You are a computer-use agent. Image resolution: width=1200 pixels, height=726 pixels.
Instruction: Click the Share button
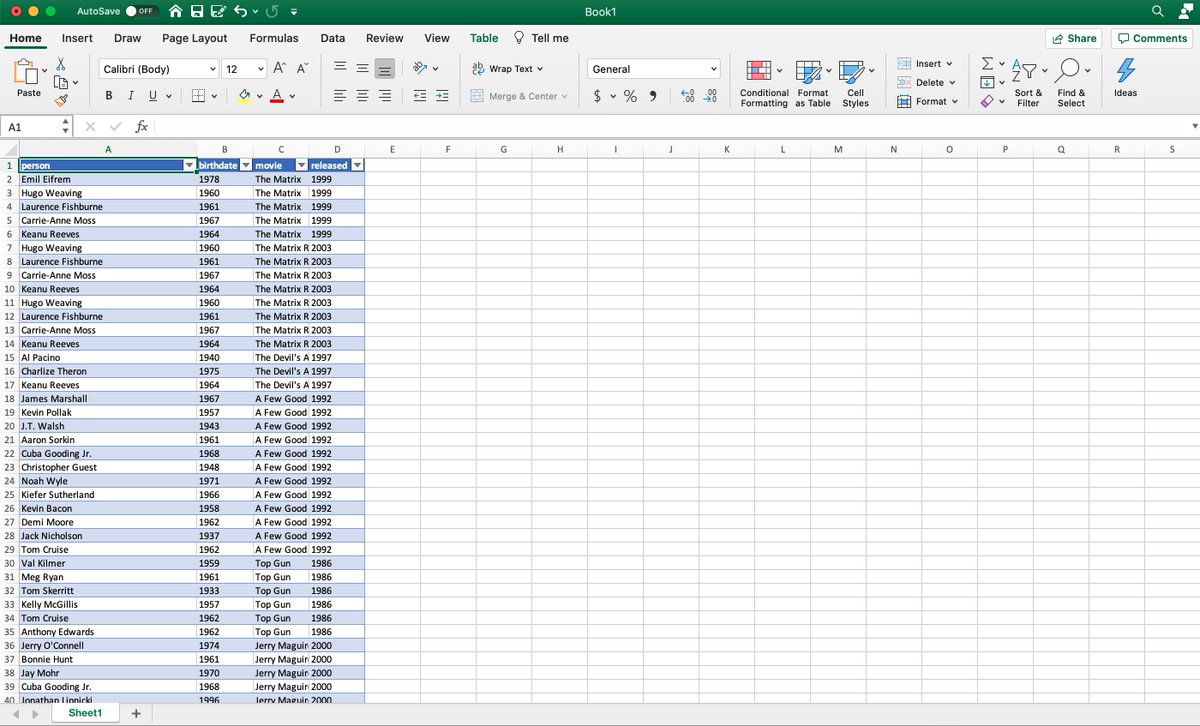[1074, 38]
